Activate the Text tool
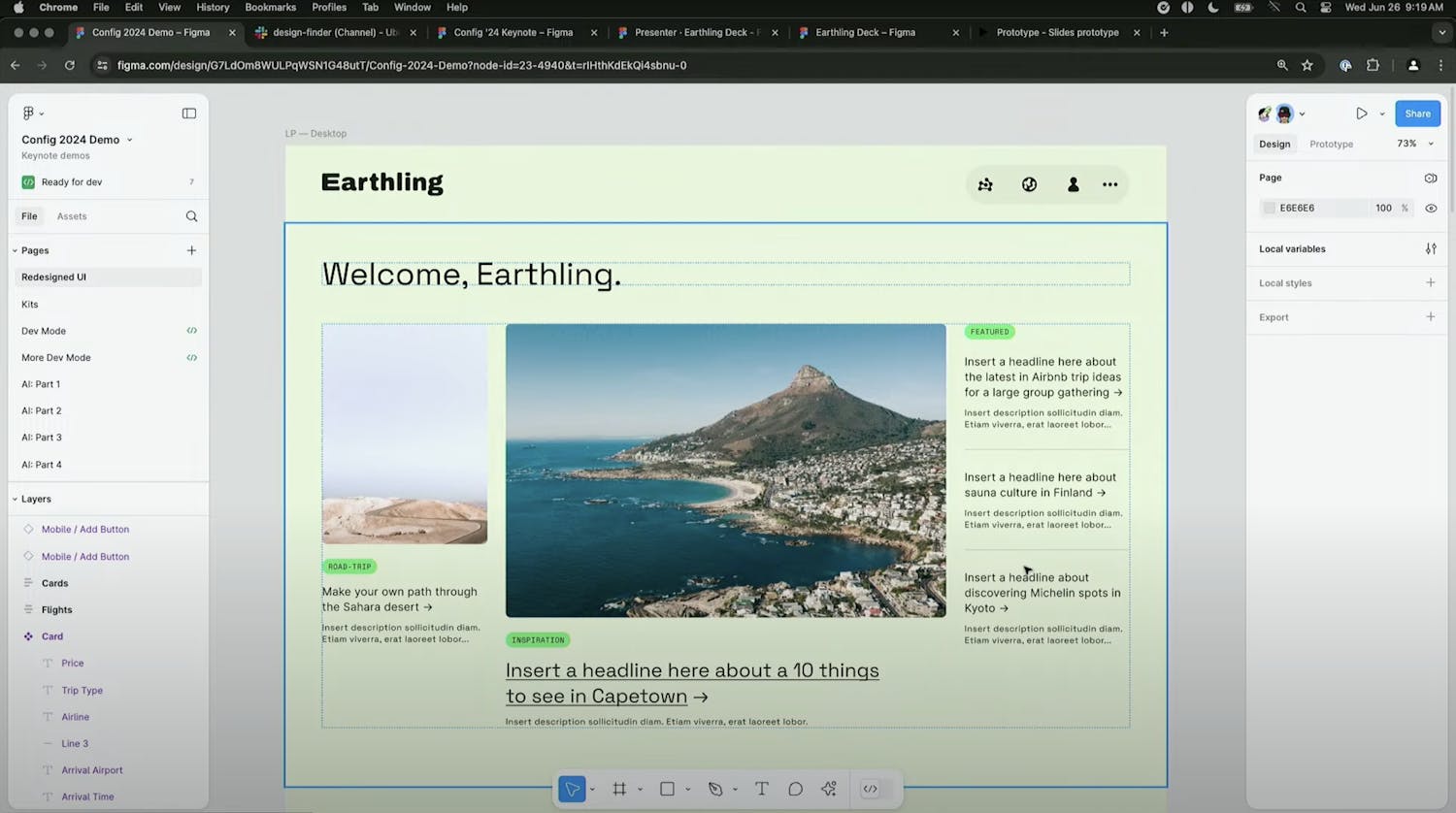 (762, 789)
